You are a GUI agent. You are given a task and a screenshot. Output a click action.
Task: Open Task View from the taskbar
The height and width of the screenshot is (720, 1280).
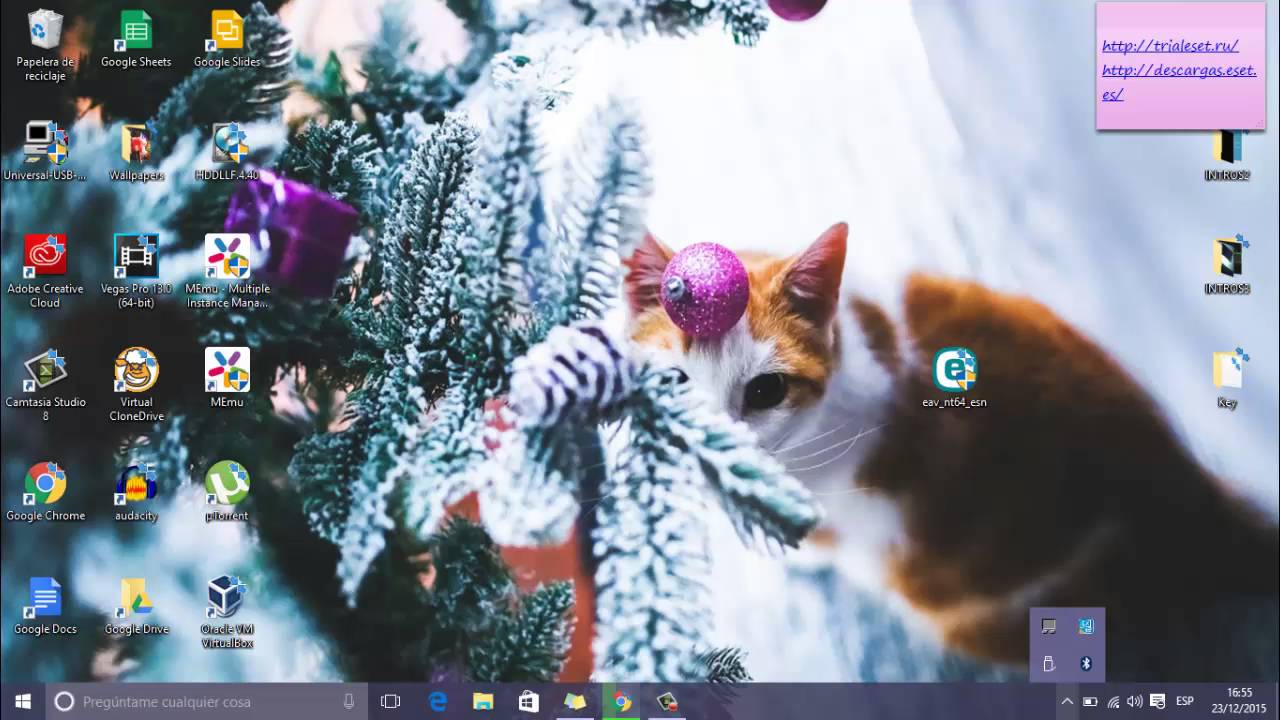pyautogui.click(x=391, y=702)
